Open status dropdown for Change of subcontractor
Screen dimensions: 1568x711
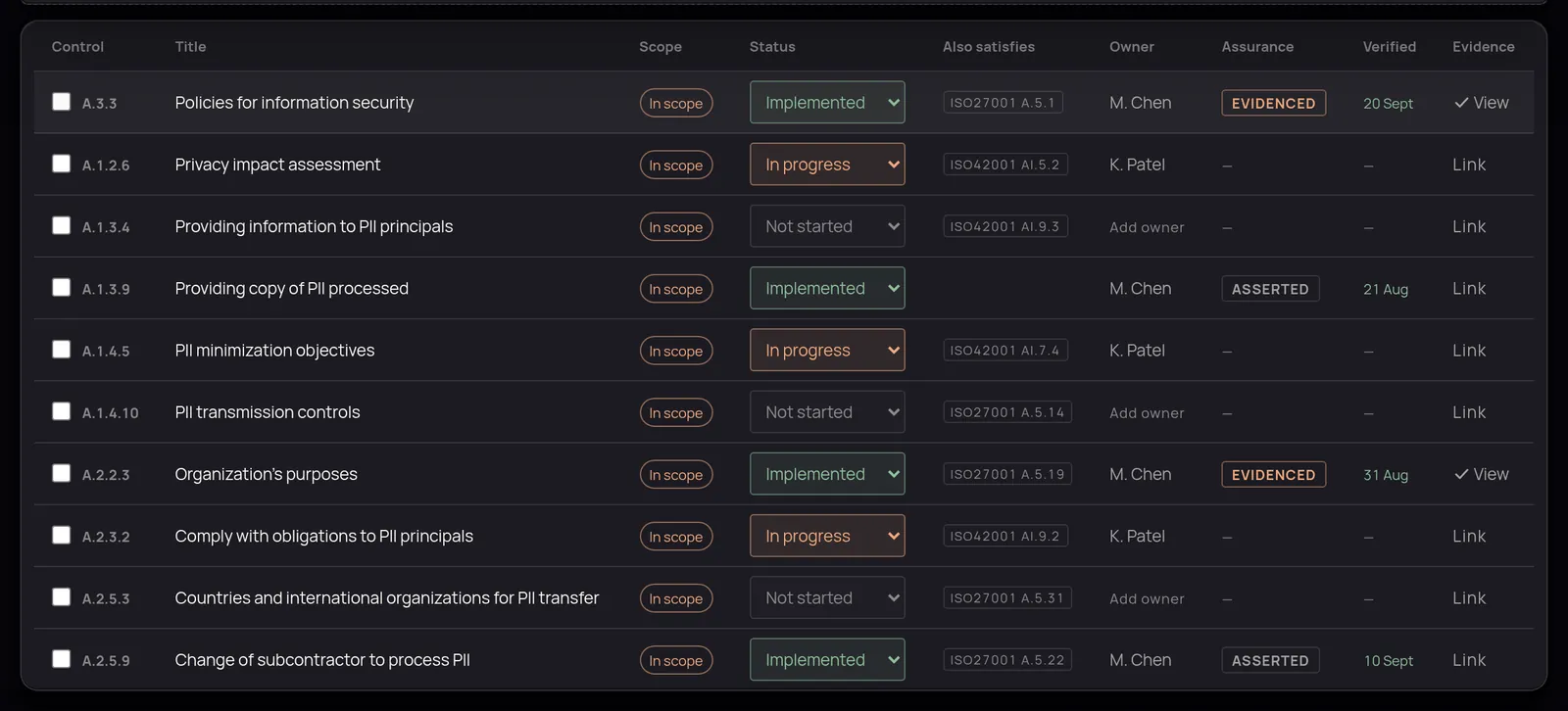(x=827, y=659)
